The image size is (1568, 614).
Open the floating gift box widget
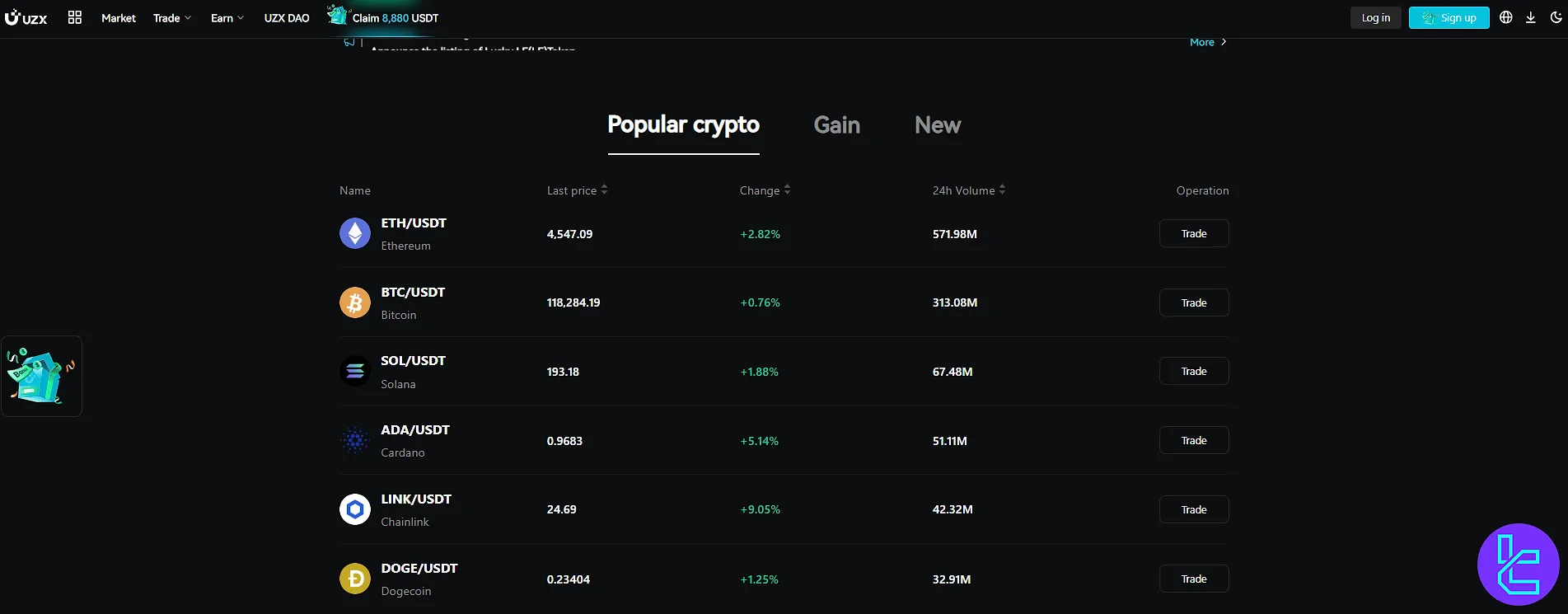tap(41, 376)
